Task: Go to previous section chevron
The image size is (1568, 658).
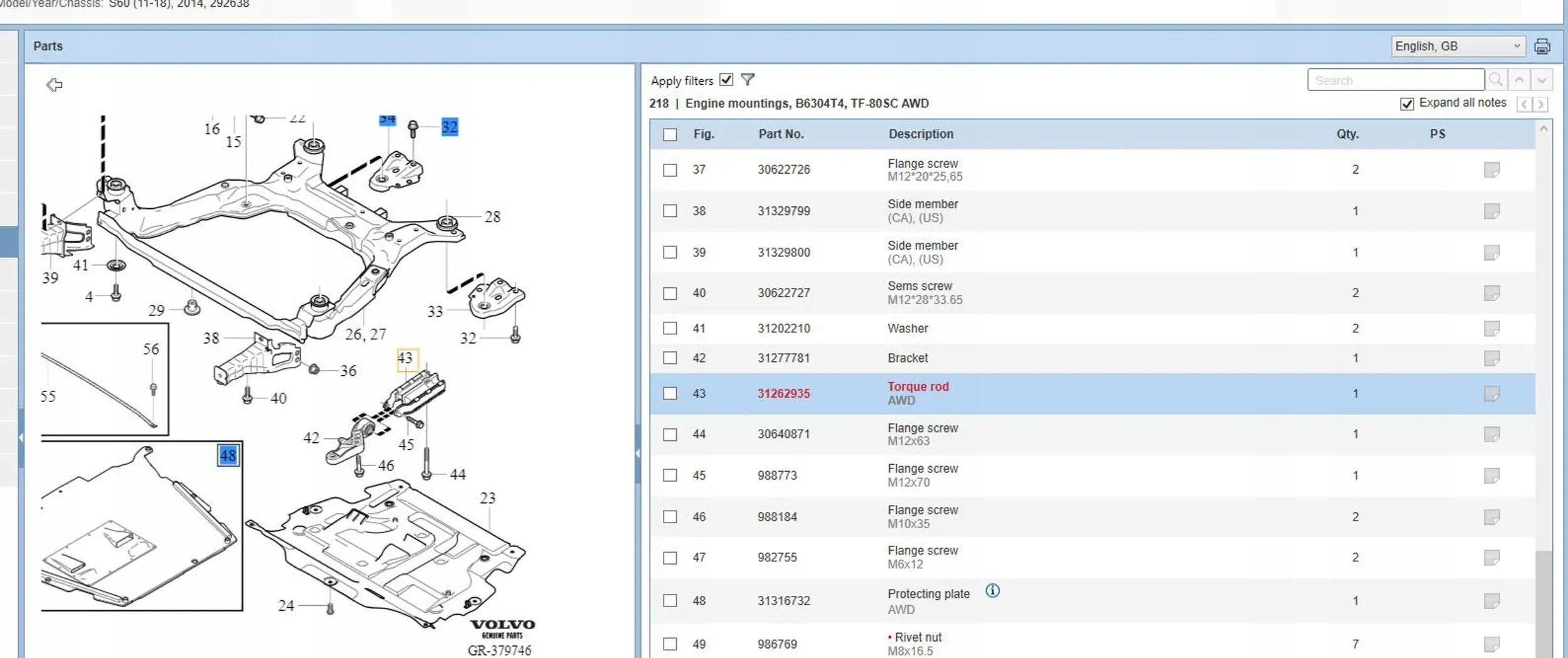Action: tap(1523, 104)
